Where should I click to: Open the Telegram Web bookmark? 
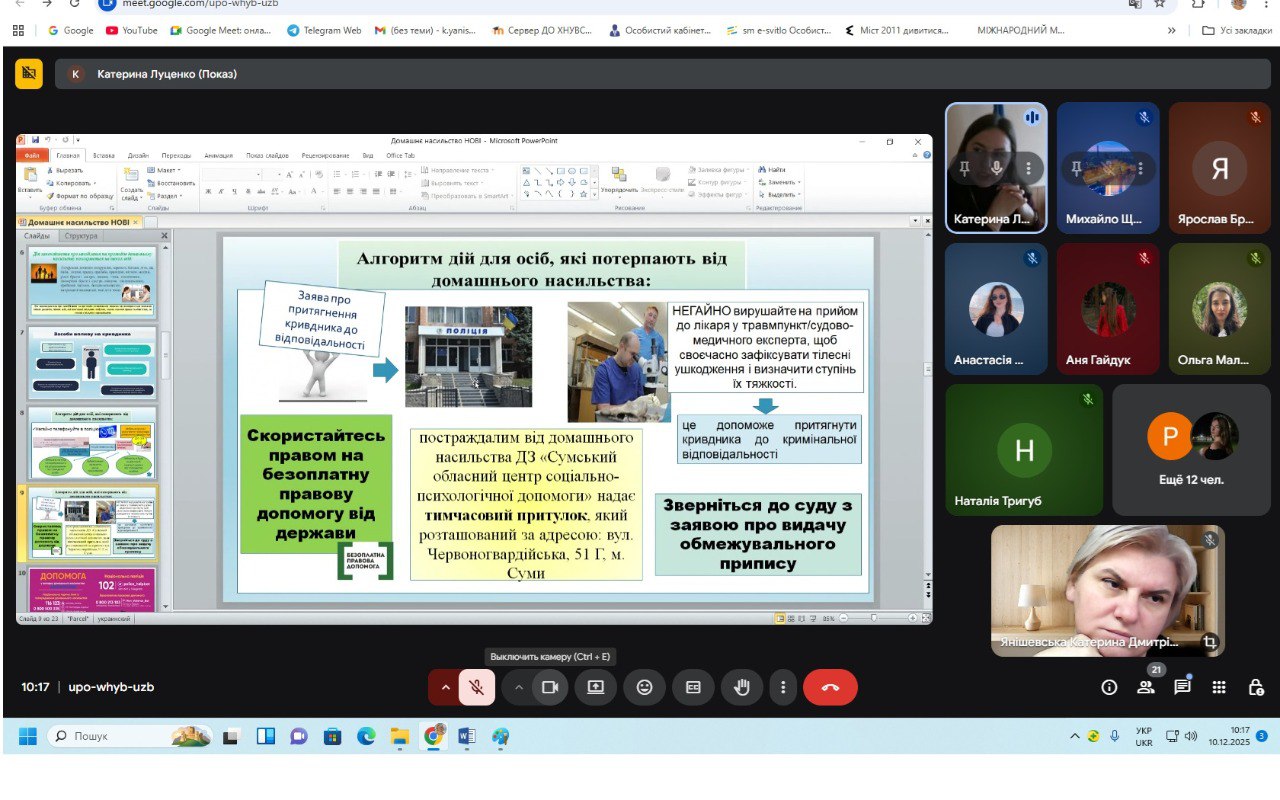pyautogui.click(x=324, y=30)
